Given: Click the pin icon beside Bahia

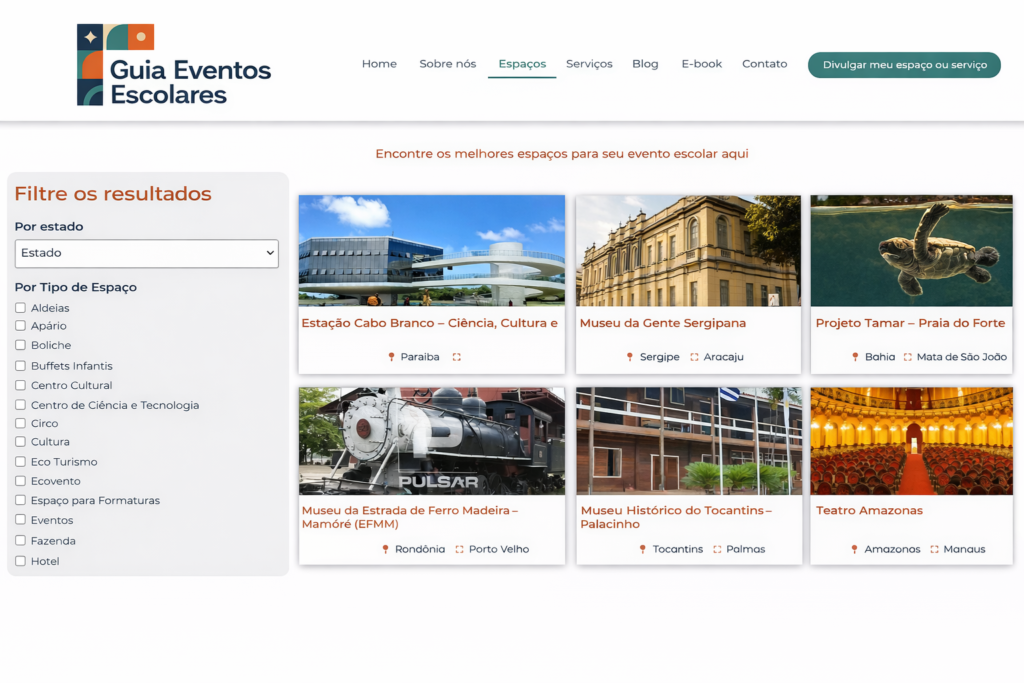Looking at the screenshot, I should [855, 357].
